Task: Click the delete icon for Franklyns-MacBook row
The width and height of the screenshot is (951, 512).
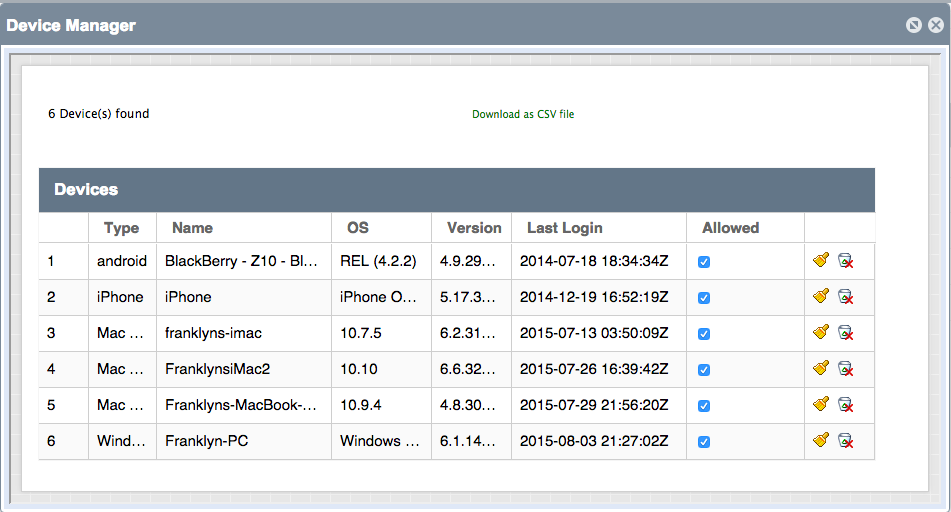Action: [x=845, y=405]
